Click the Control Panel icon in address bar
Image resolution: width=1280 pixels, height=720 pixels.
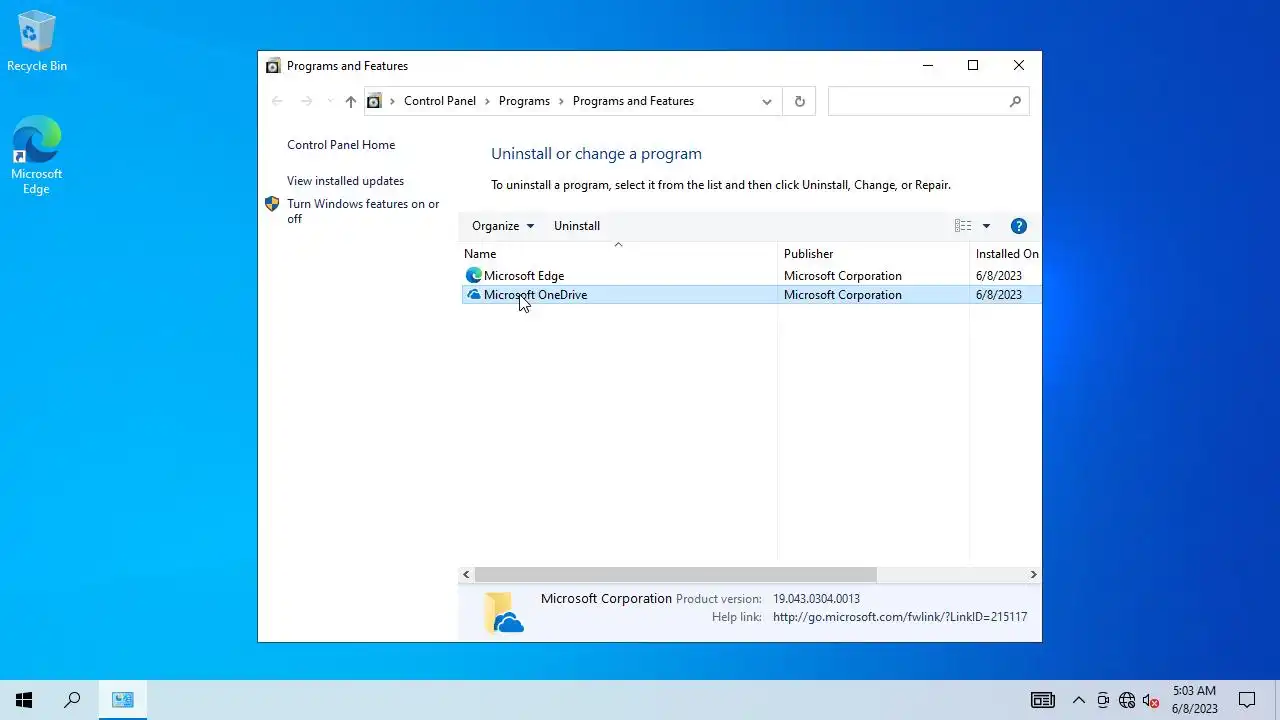tap(374, 101)
